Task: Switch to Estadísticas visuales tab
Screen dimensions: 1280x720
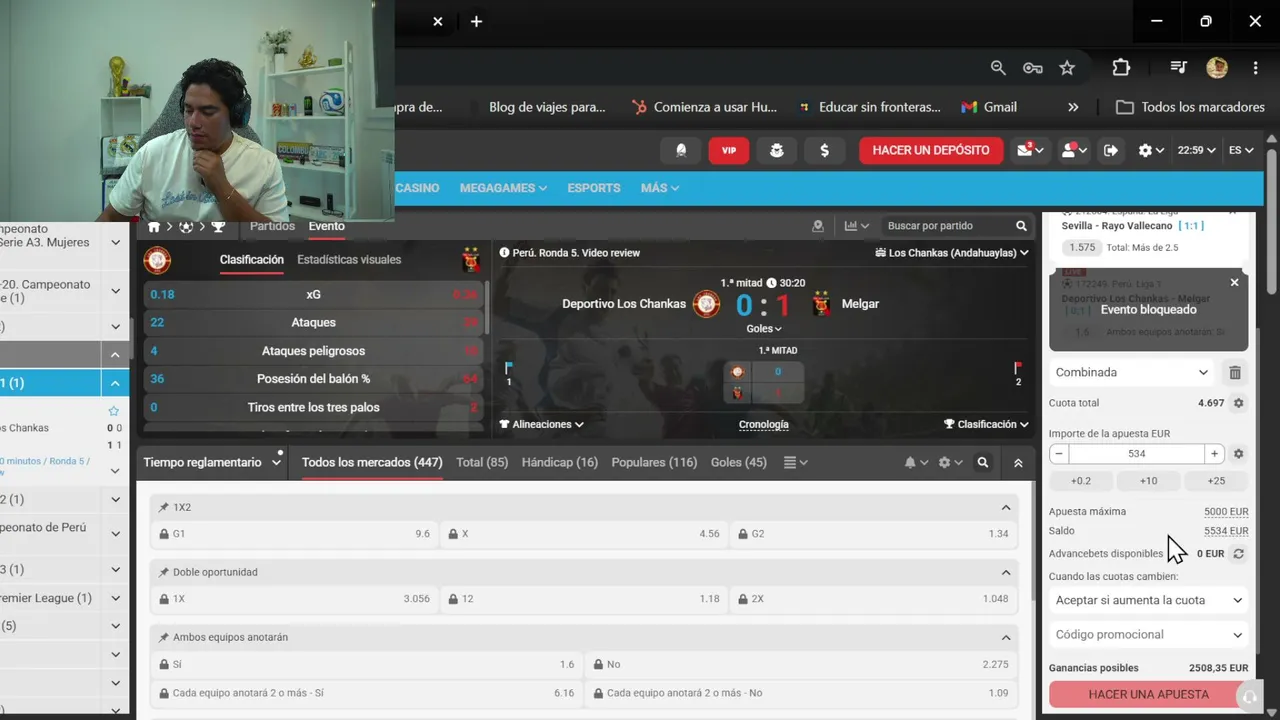Action: pyautogui.click(x=349, y=260)
